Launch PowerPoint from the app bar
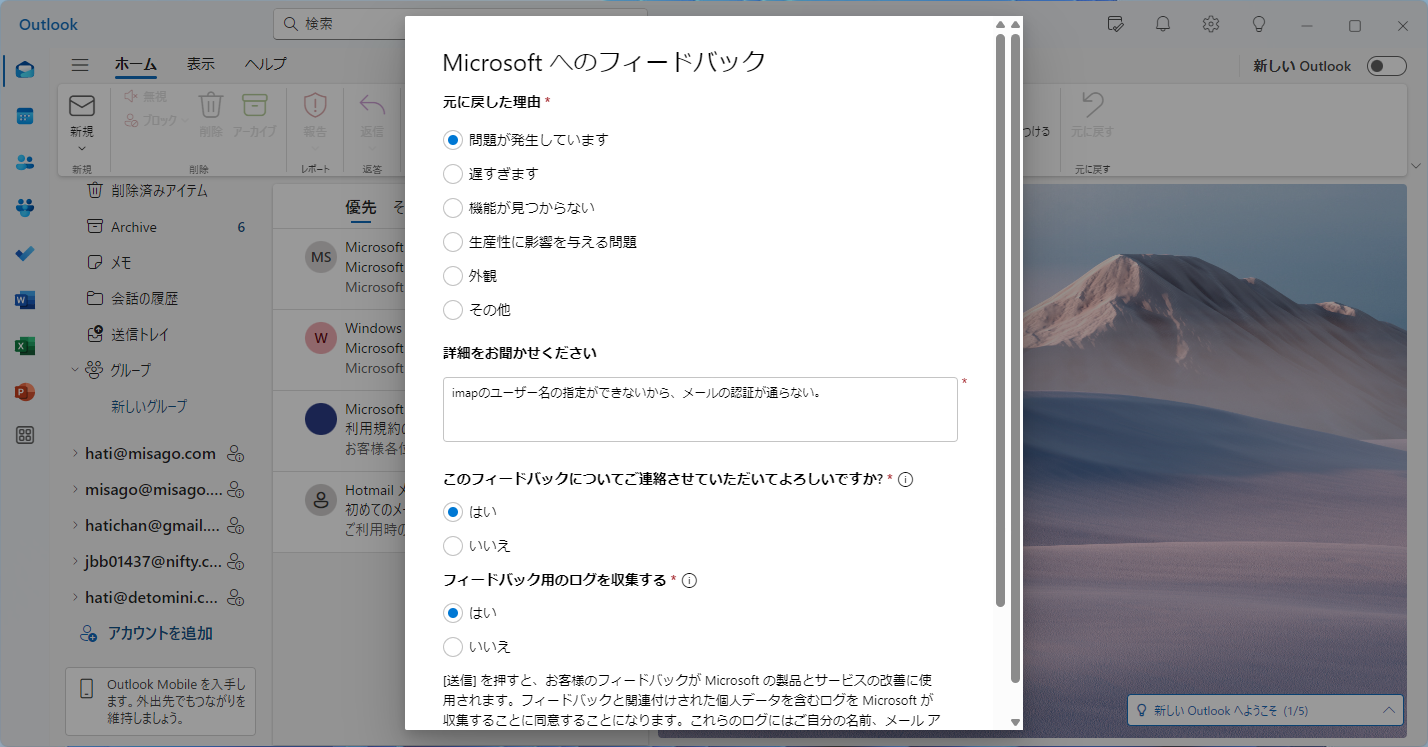This screenshot has height=747, width=1428. click(x=25, y=392)
